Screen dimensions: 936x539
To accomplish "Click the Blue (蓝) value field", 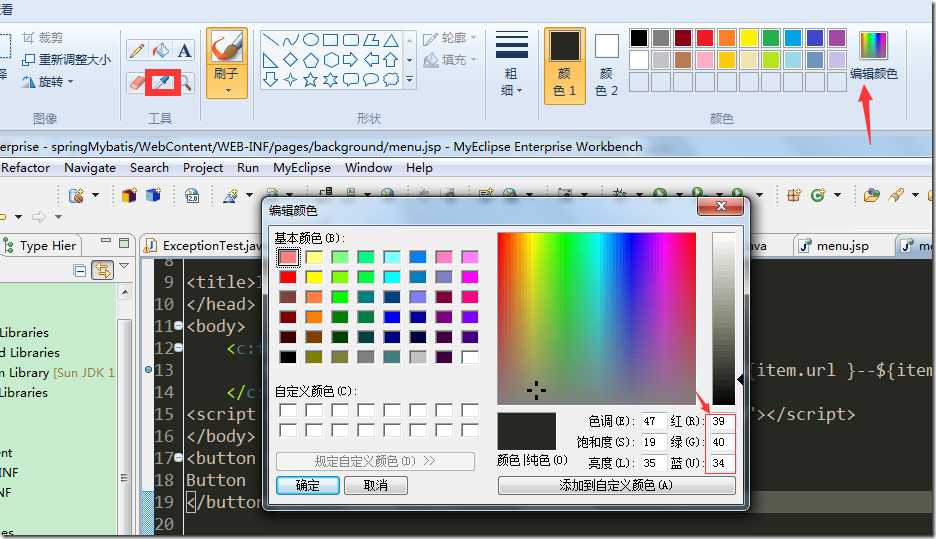I will point(721,463).
